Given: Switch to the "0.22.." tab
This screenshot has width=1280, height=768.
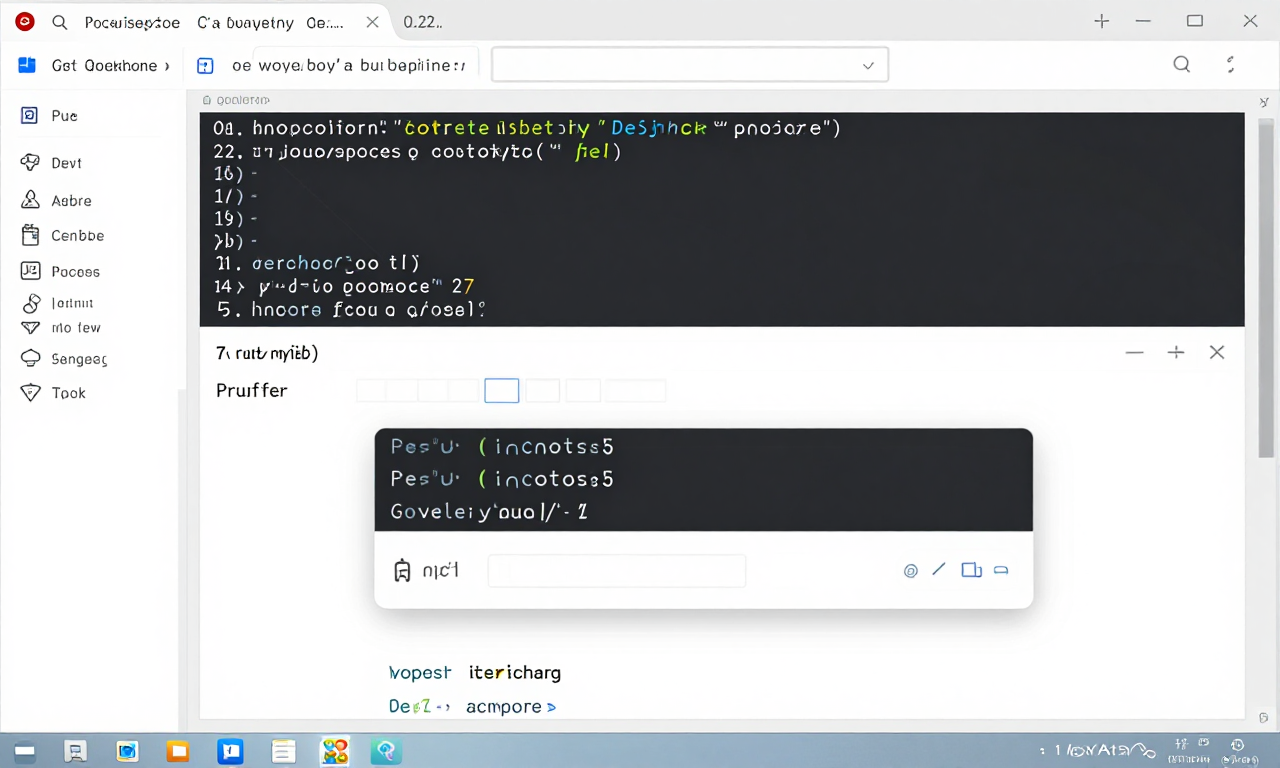Looking at the screenshot, I should click(423, 22).
